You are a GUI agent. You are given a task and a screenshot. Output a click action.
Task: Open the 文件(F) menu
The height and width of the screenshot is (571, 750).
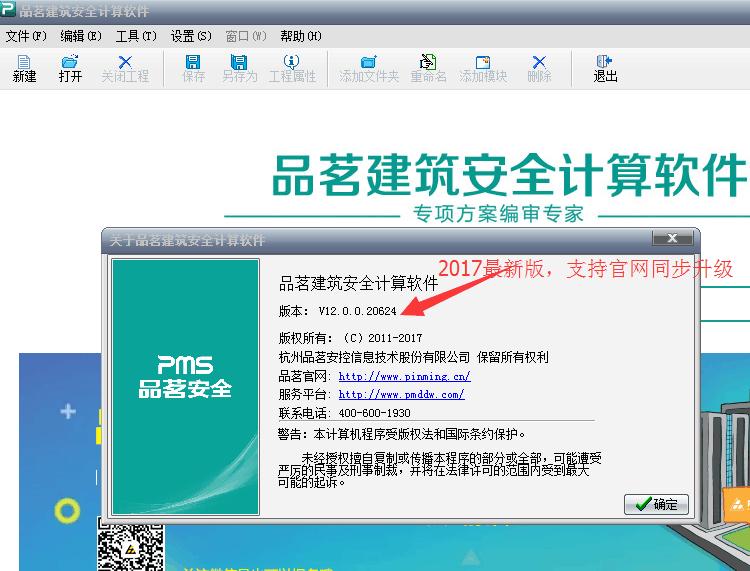click(x=26, y=36)
